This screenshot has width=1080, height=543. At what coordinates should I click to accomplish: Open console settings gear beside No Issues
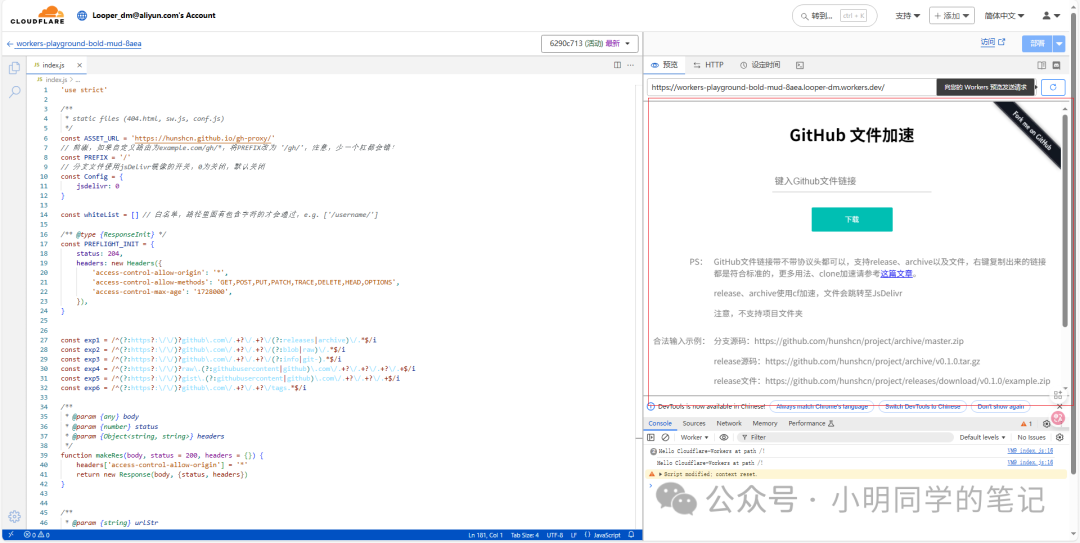(x=1059, y=437)
